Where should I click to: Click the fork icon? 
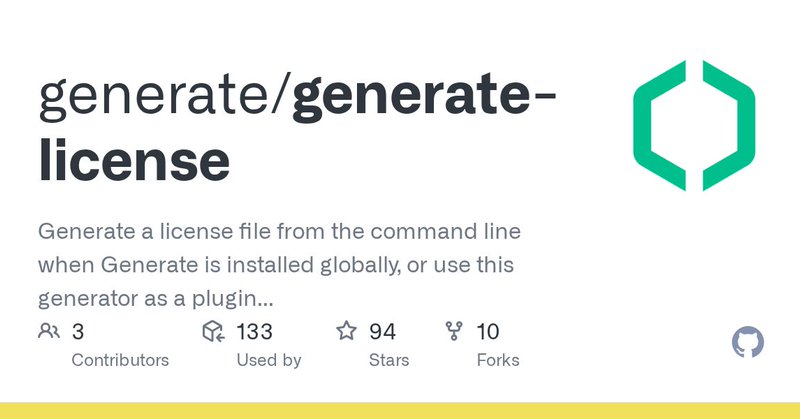(454, 331)
